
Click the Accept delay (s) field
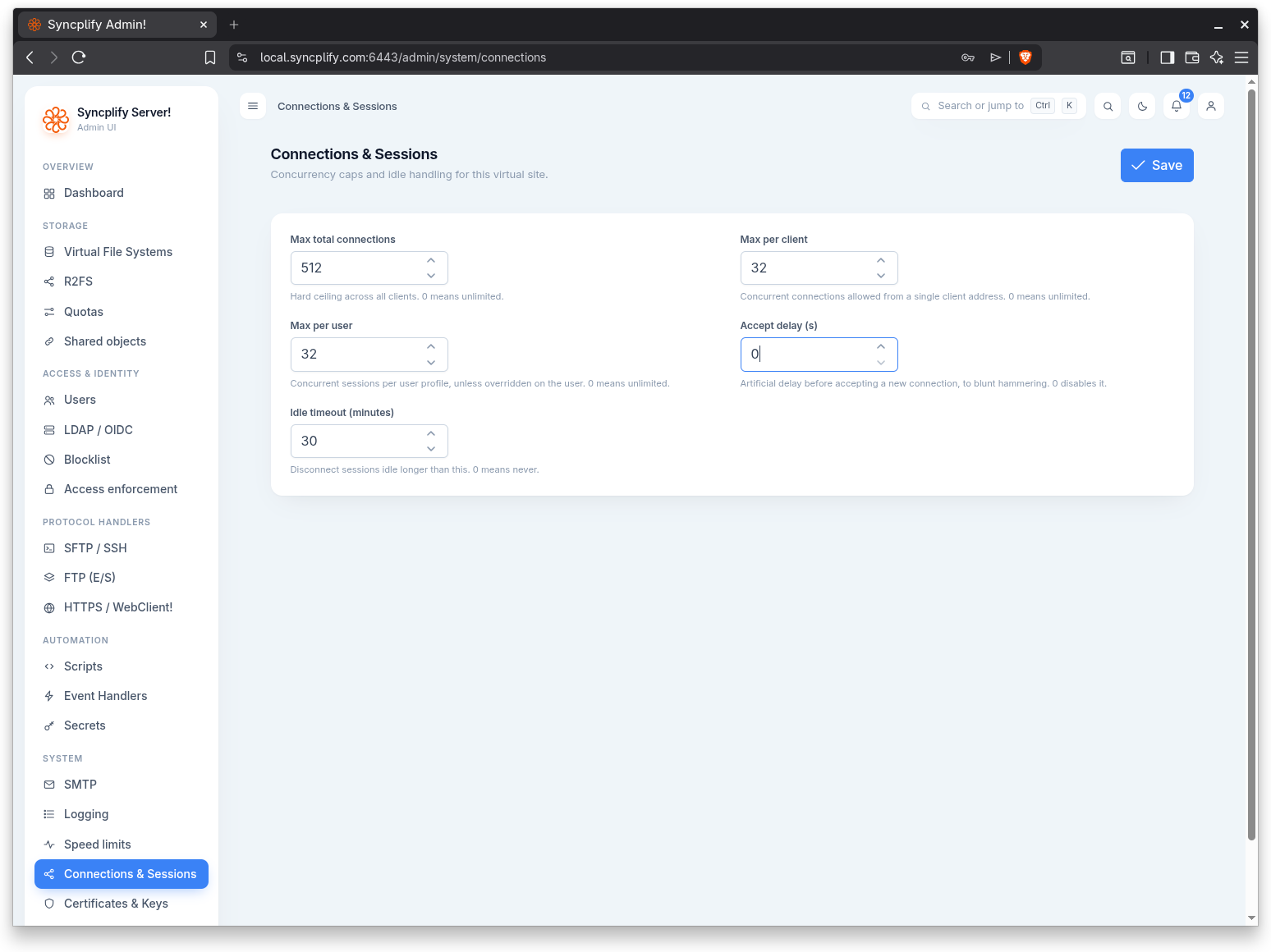[x=819, y=355]
